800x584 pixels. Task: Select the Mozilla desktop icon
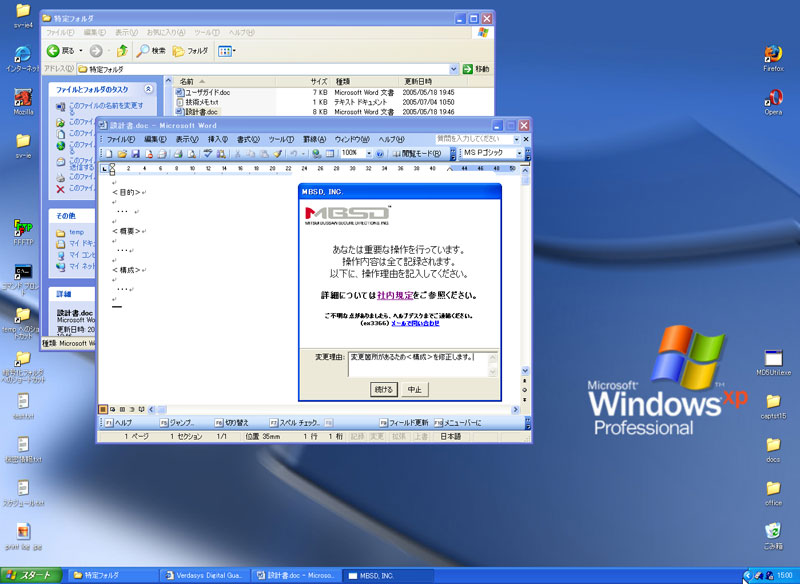pyautogui.click(x=23, y=101)
